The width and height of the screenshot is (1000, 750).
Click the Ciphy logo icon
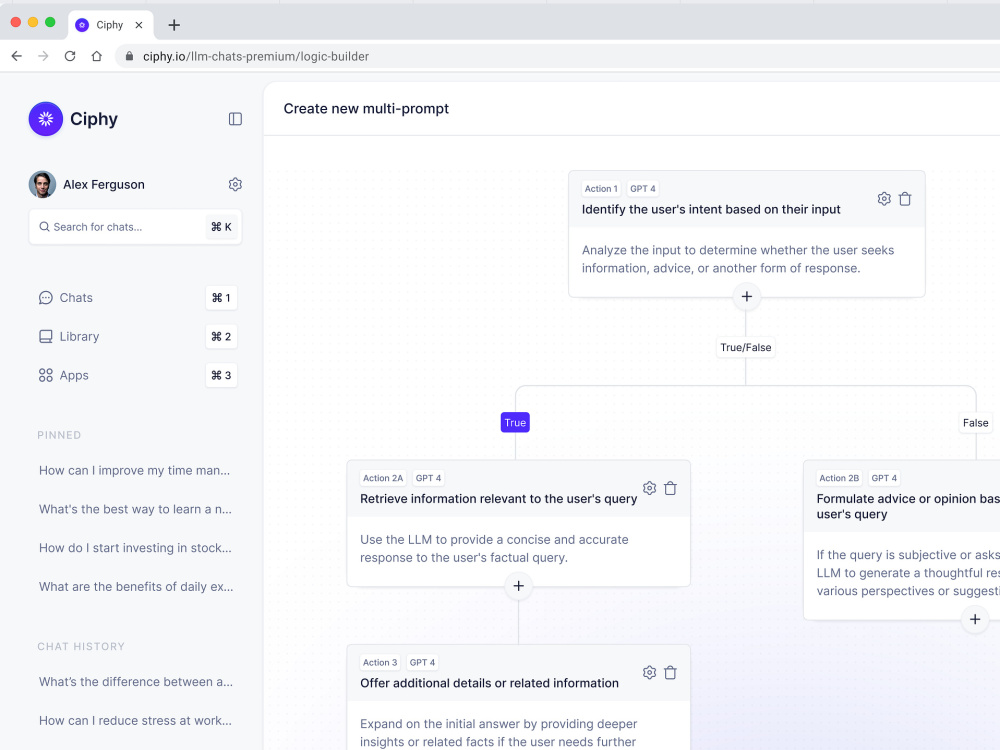tap(46, 119)
